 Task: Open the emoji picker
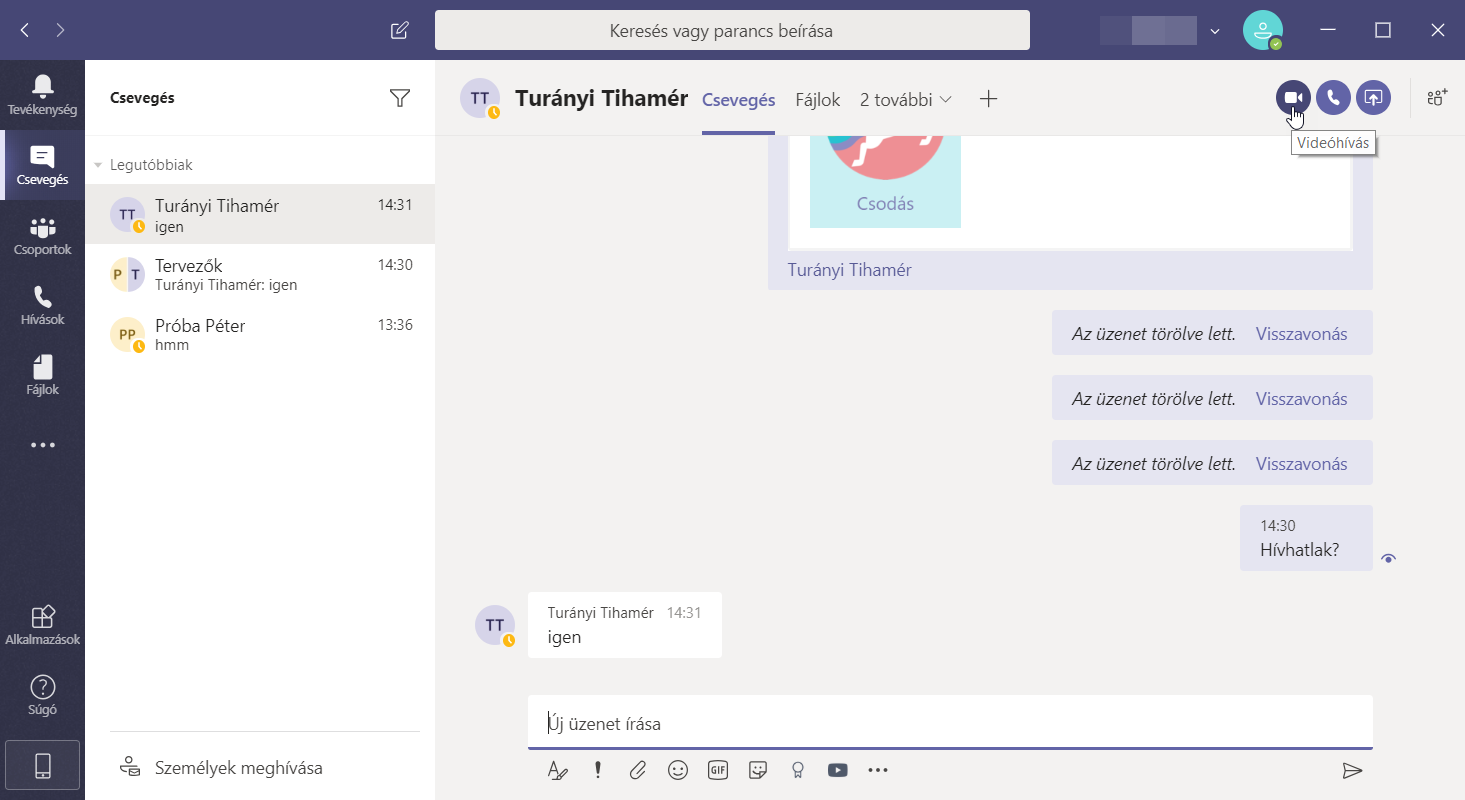(678, 770)
